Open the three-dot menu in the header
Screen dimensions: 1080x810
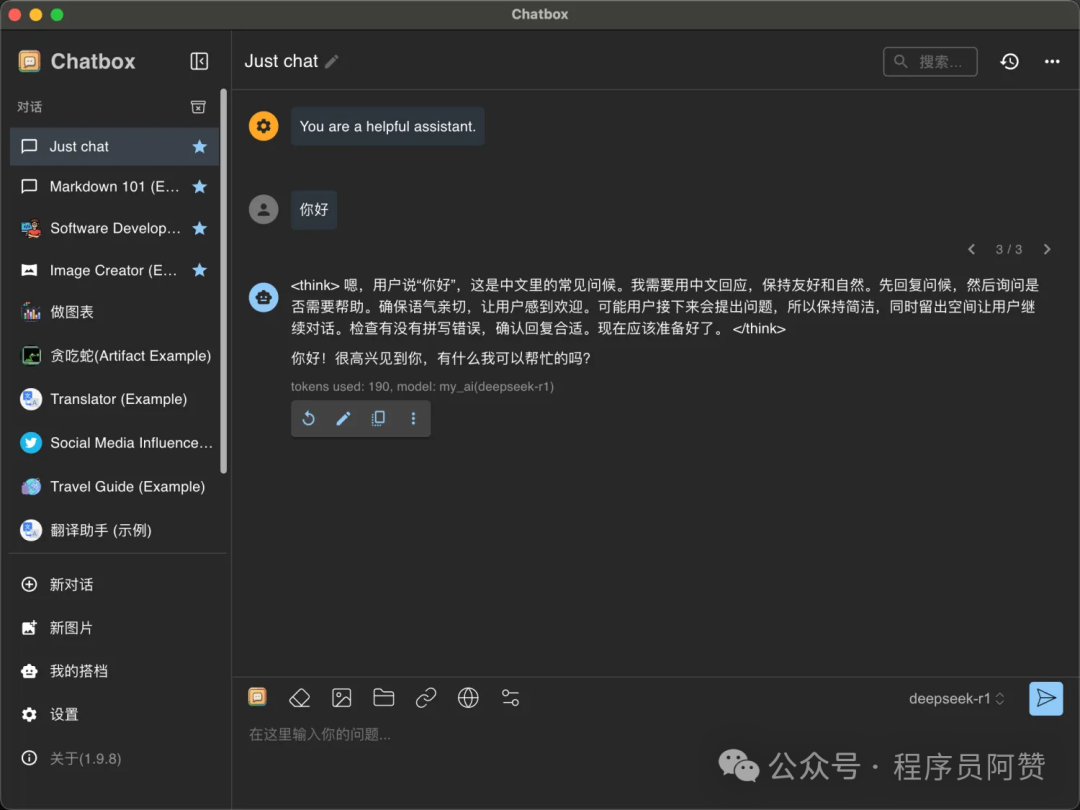(x=1052, y=61)
